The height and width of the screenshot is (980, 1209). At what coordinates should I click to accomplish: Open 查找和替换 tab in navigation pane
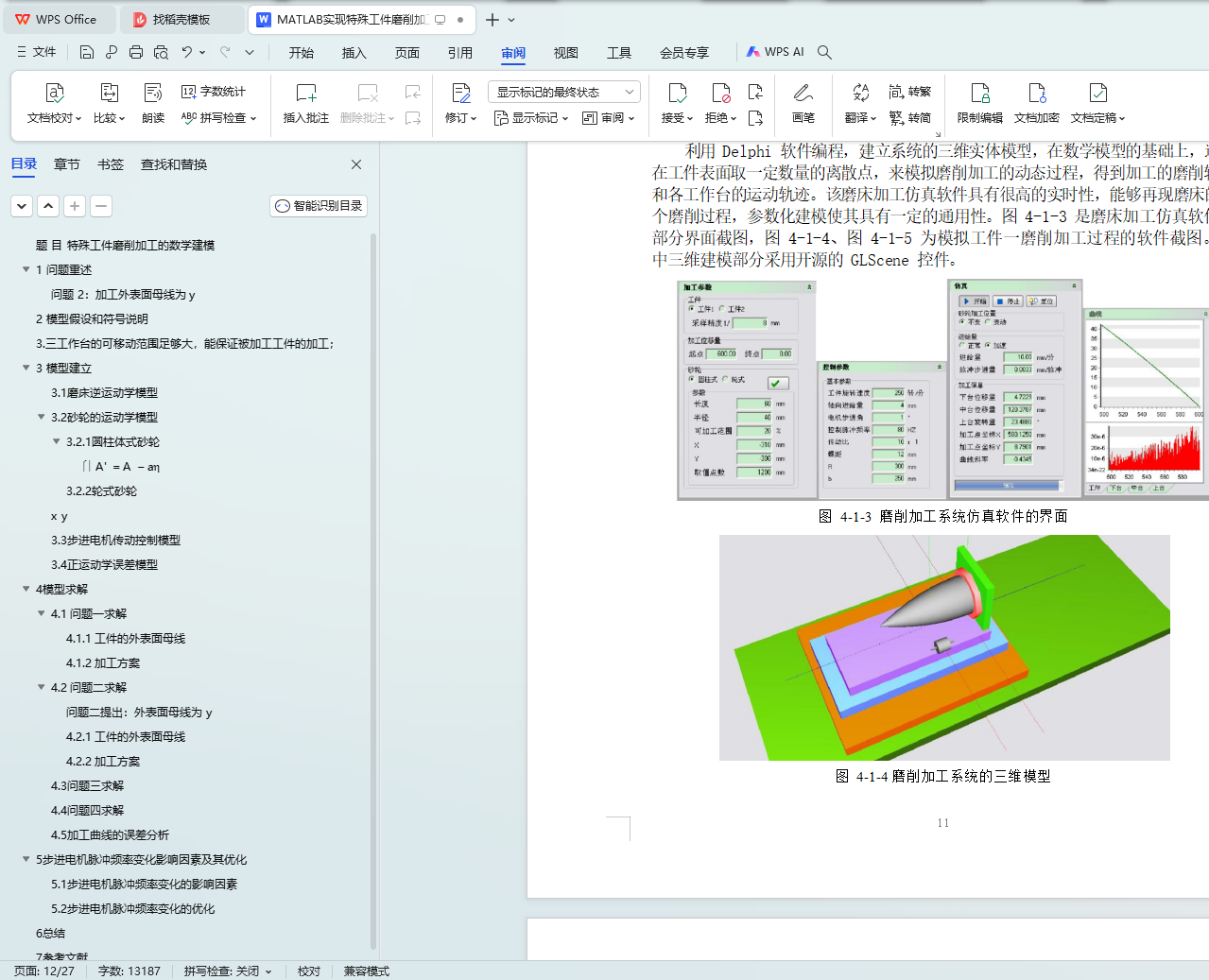click(174, 164)
